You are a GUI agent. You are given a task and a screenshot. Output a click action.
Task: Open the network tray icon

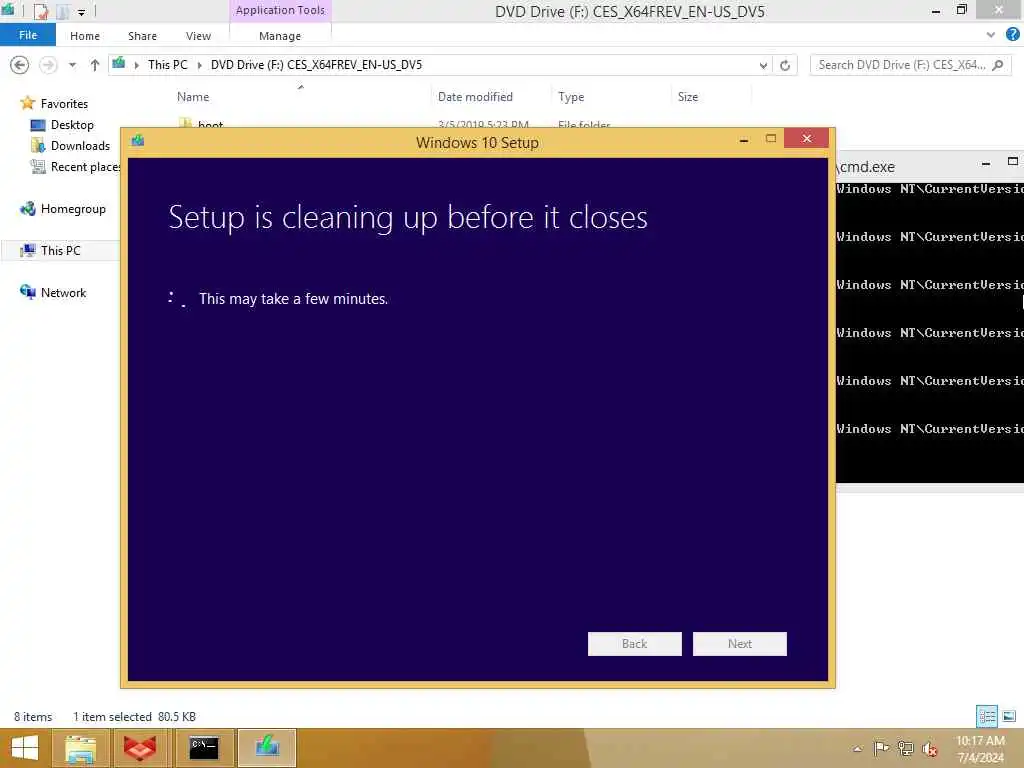(x=905, y=749)
